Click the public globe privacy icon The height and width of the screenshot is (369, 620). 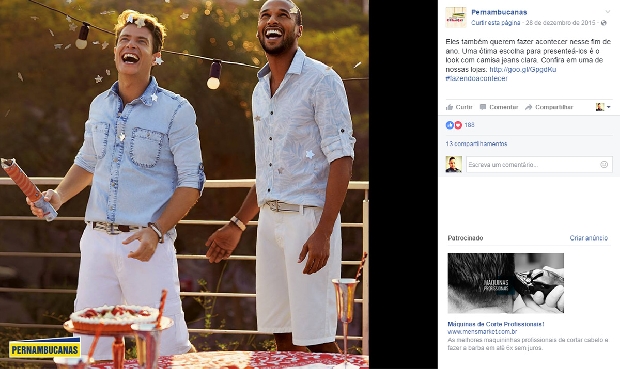[x=603, y=23]
